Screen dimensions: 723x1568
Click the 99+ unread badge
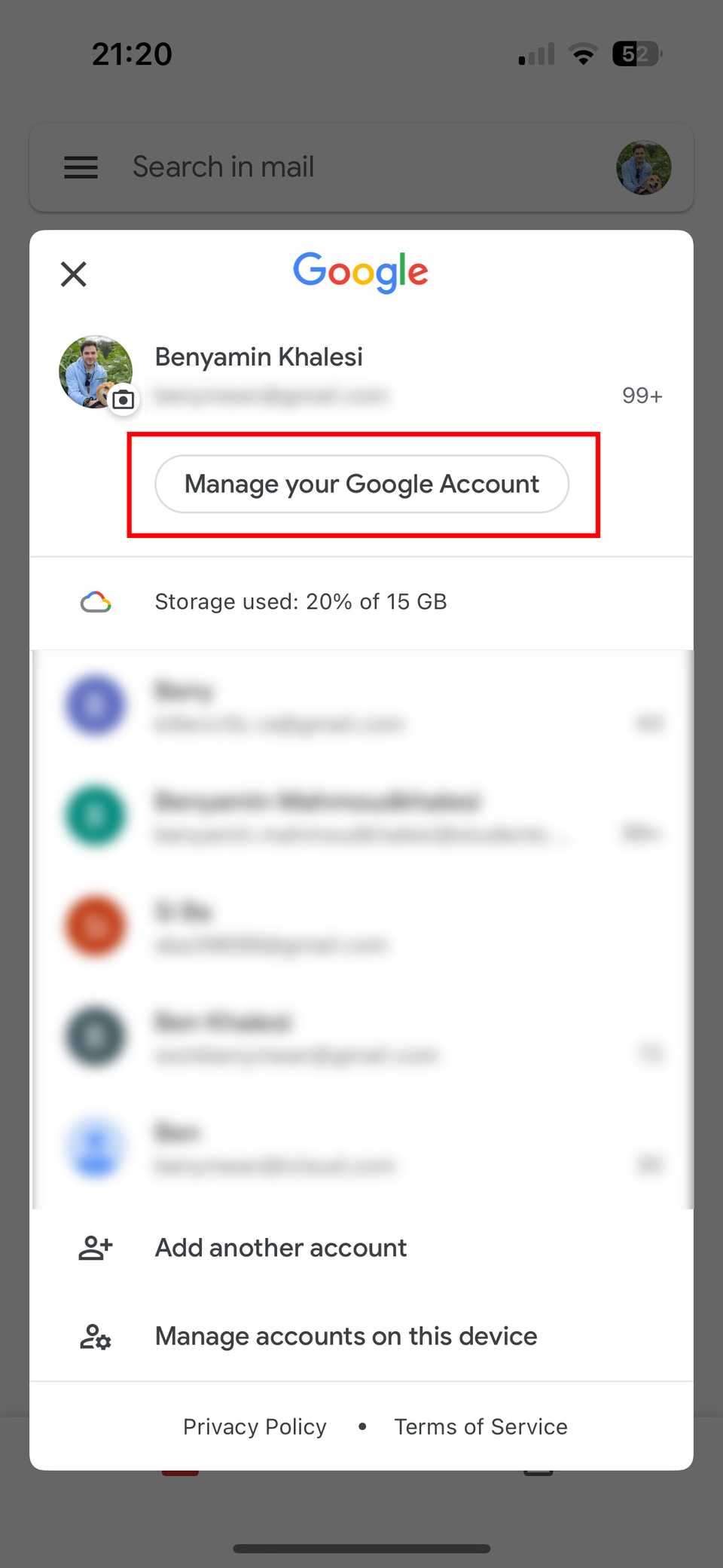[642, 395]
